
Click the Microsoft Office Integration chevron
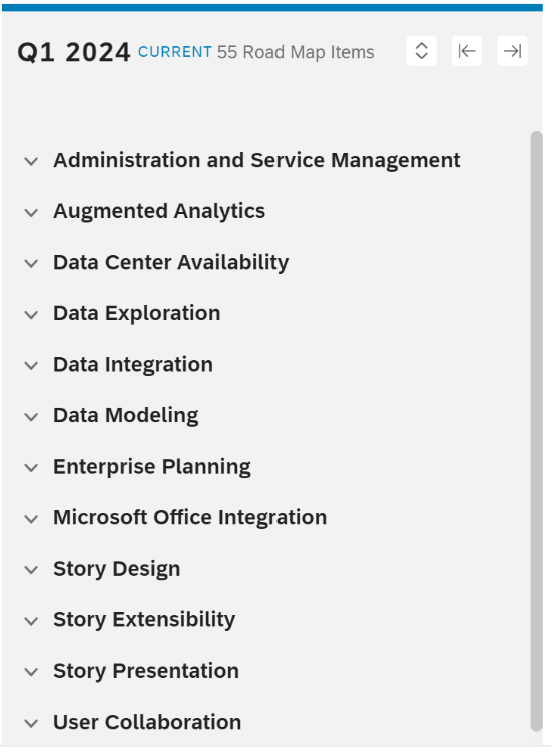(31, 518)
